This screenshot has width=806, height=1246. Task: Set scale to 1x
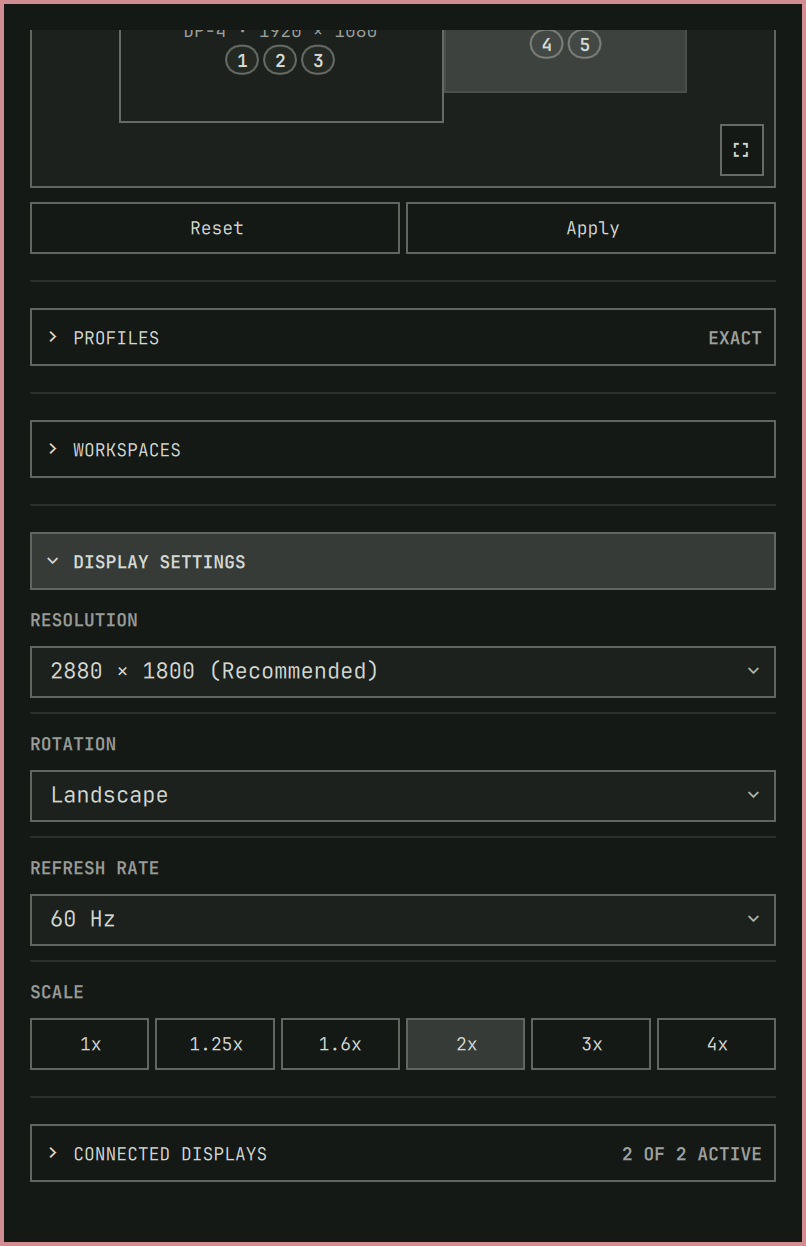point(90,1044)
